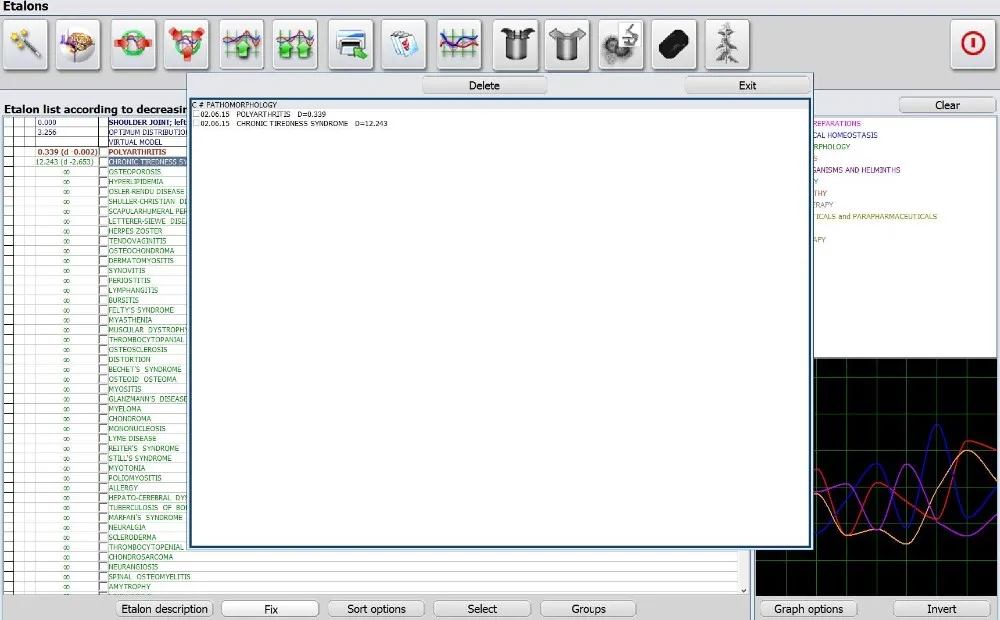Click the Clear button
The width and height of the screenshot is (1000, 620).
click(x=947, y=105)
